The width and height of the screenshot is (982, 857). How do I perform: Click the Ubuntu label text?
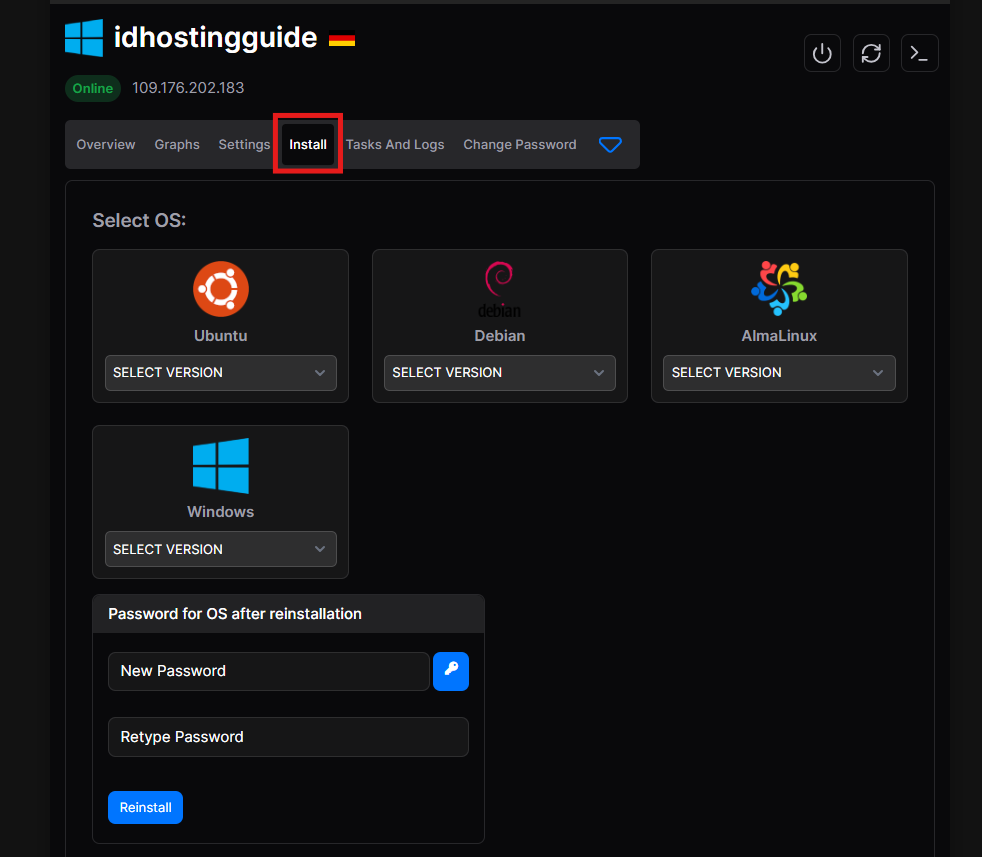click(220, 336)
